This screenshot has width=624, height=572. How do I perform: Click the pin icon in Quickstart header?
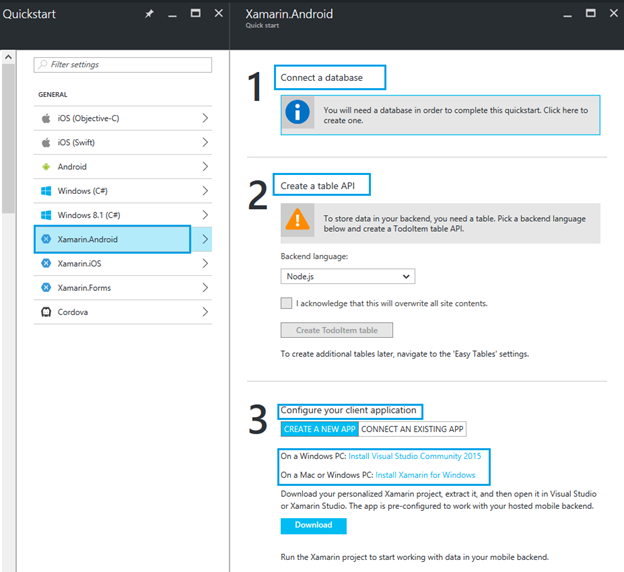pos(150,14)
